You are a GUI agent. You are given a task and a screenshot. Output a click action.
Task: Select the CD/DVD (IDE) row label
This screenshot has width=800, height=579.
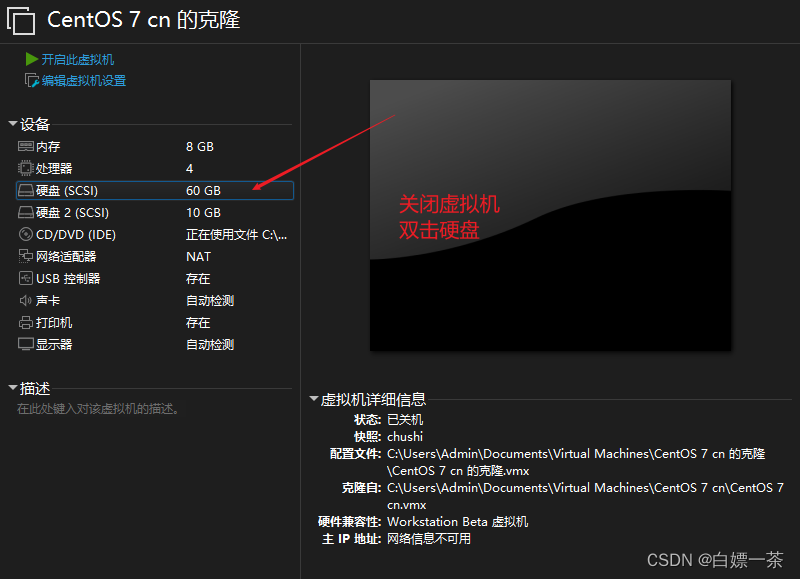click(x=76, y=234)
